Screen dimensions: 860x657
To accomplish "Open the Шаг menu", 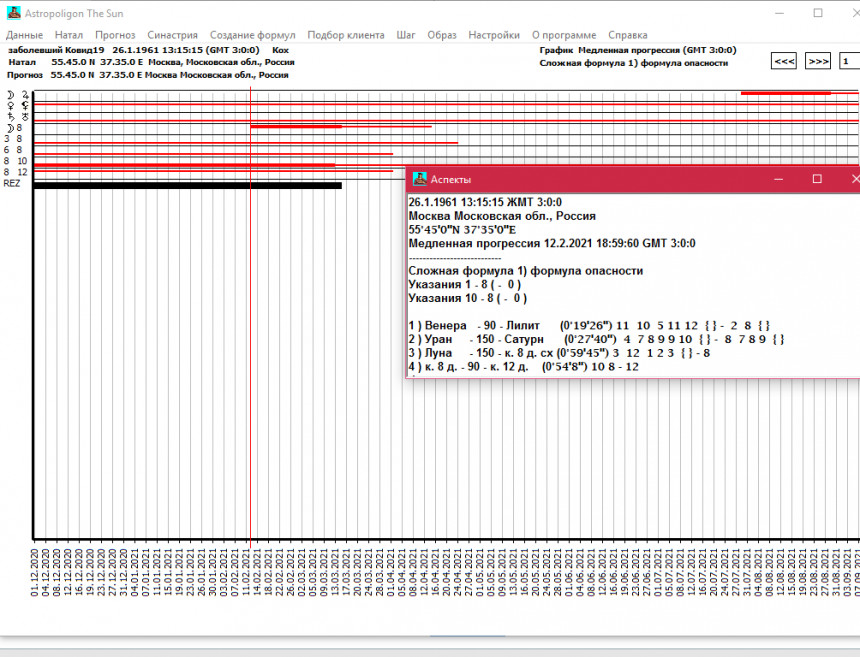I will [x=406, y=35].
